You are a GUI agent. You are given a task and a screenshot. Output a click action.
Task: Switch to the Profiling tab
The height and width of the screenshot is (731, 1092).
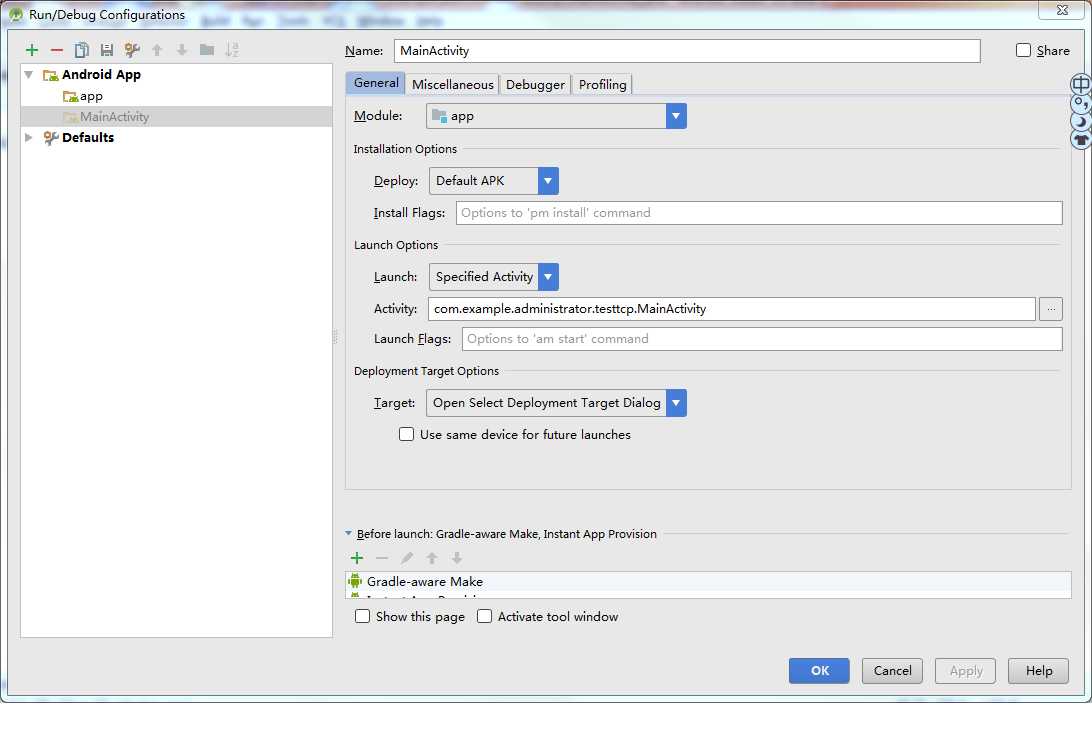[x=602, y=84]
